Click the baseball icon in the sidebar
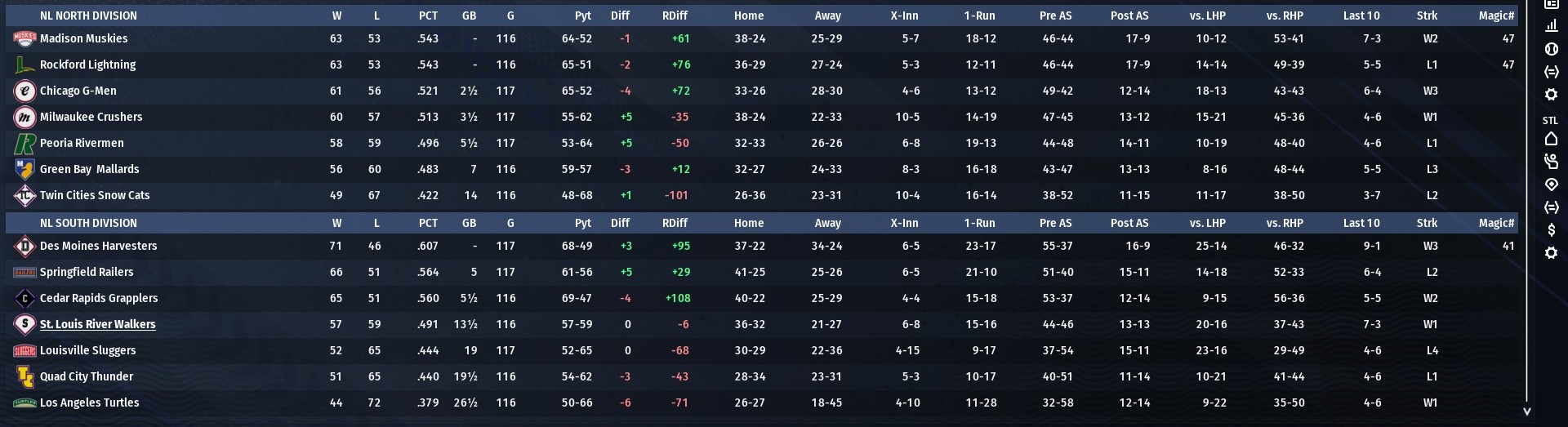The width and height of the screenshot is (1568, 427). [1551, 49]
